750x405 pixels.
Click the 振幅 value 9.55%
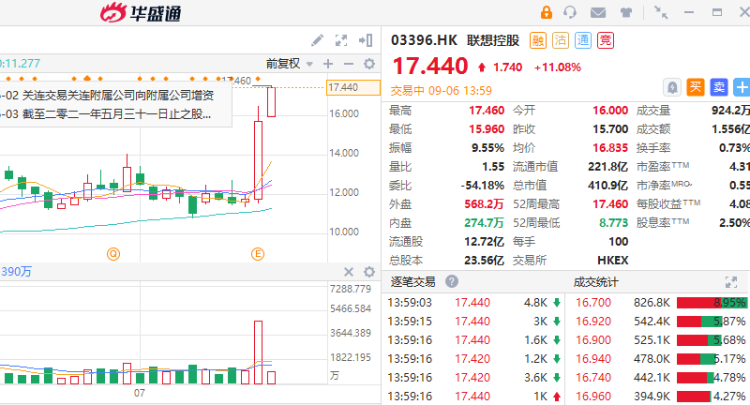point(488,148)
